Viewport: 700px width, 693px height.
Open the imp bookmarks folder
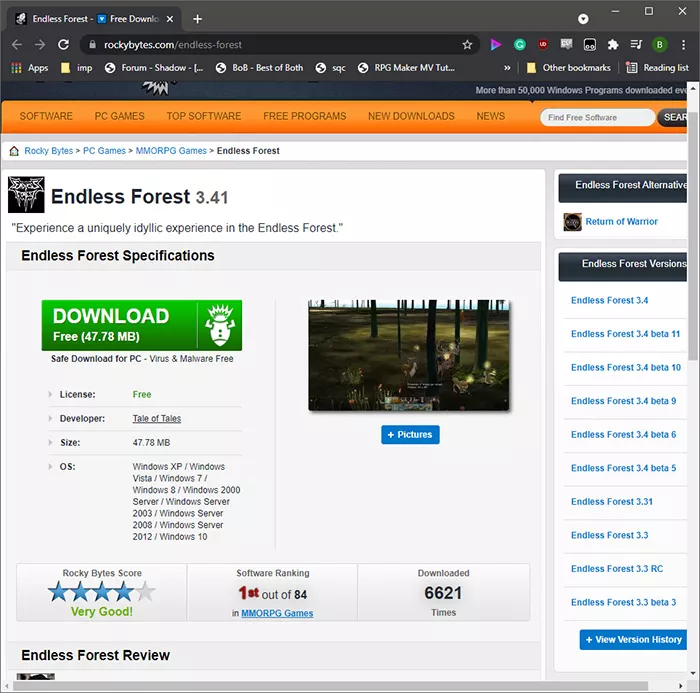(x=77, y=68)
